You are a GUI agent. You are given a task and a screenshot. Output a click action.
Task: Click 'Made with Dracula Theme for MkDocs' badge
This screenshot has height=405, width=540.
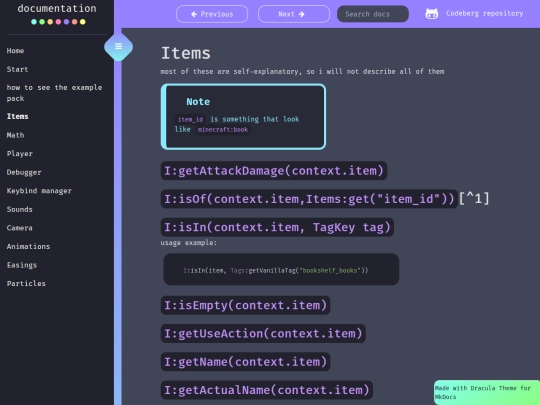487,392
